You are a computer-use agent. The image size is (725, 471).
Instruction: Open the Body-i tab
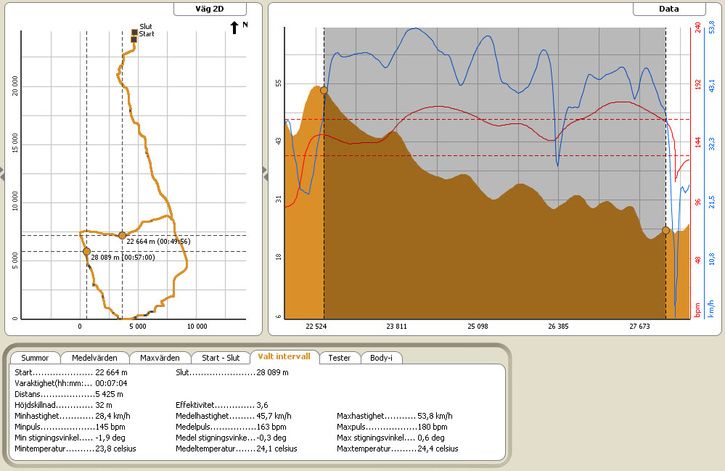coord(381,358)
